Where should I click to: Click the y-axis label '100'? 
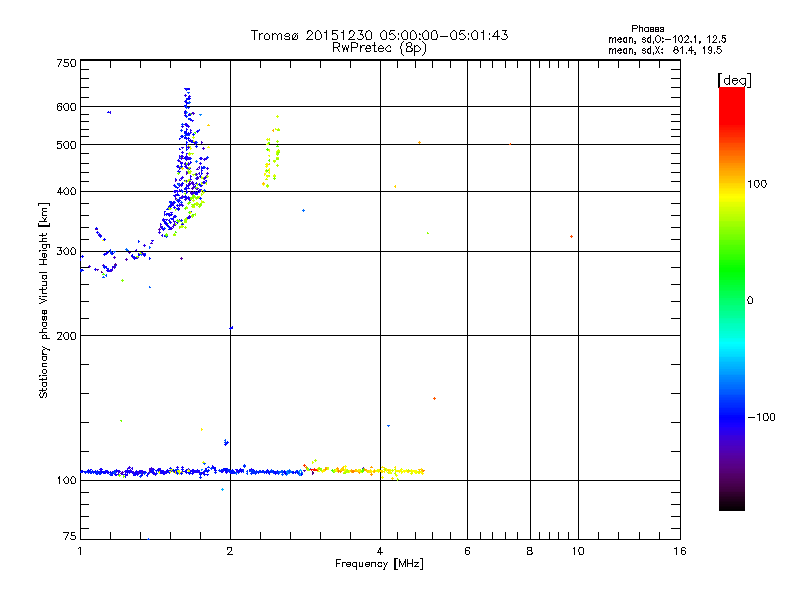pyautogui.click(x=66, y=481)
